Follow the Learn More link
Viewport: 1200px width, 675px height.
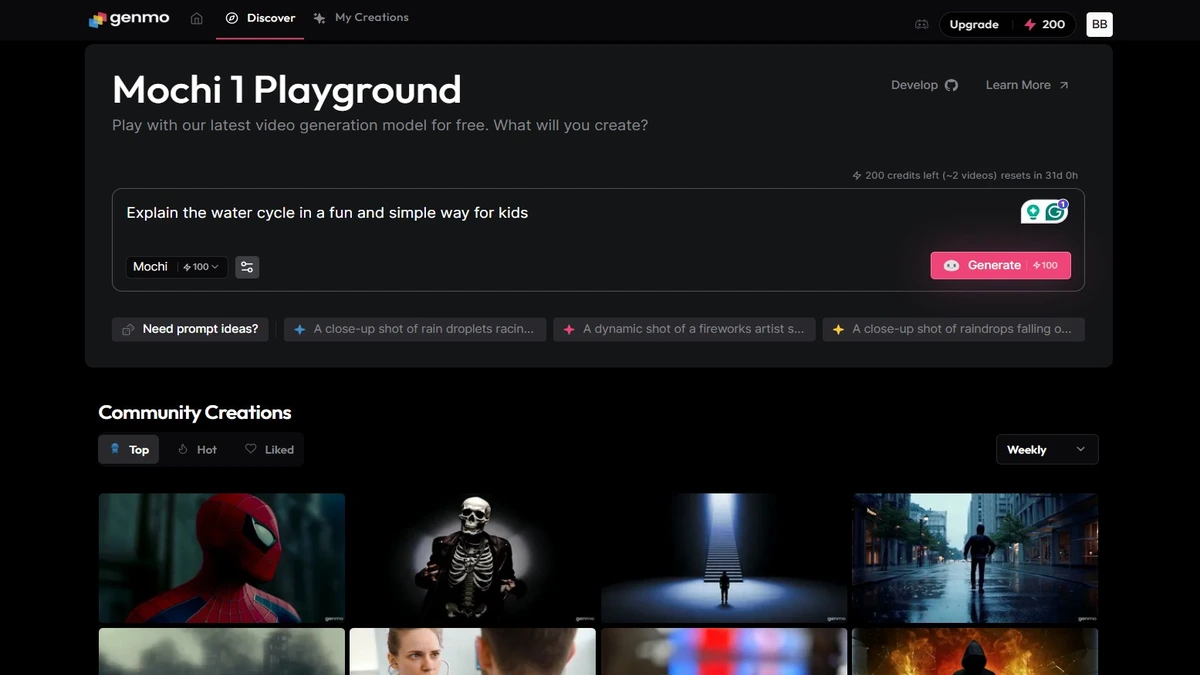[x=1027, y=85]
